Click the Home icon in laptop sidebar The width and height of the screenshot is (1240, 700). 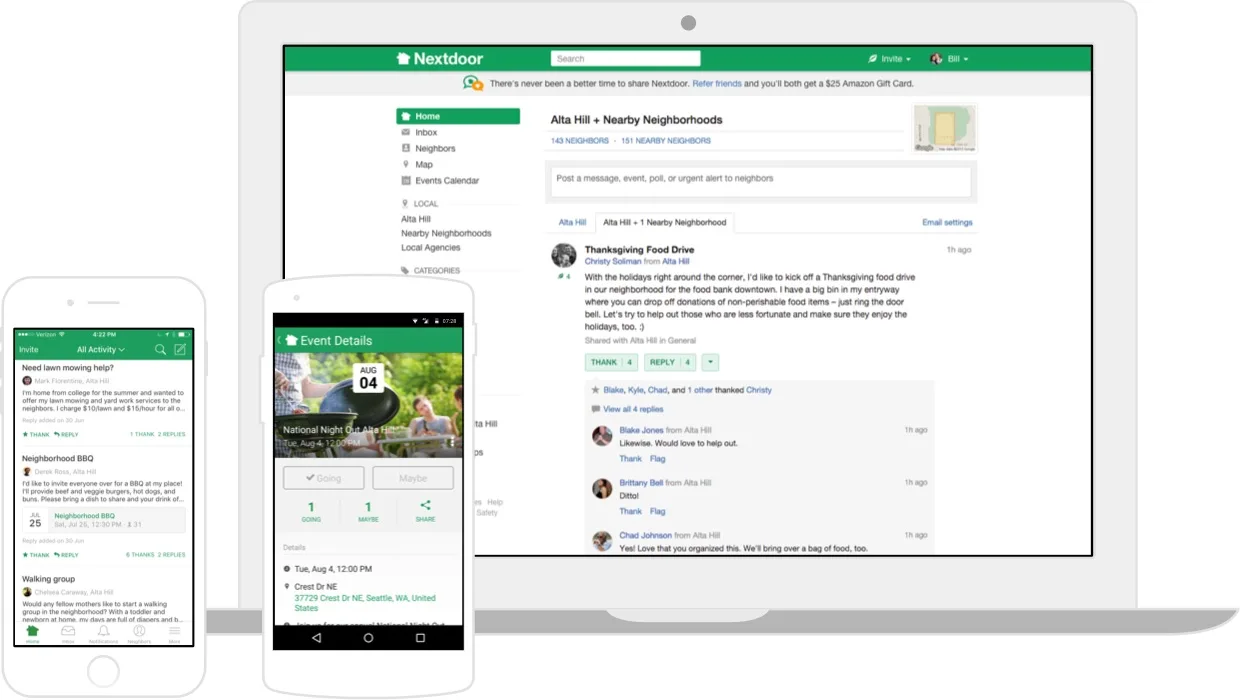(405, 116)
